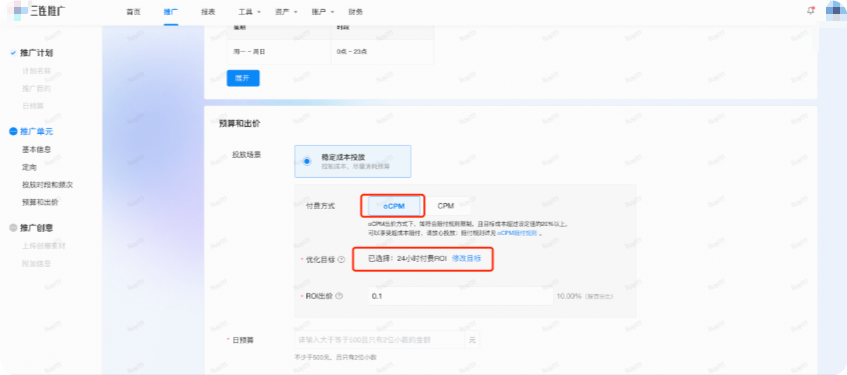Jump to 推广创意 in sidebar

[36, 228]
